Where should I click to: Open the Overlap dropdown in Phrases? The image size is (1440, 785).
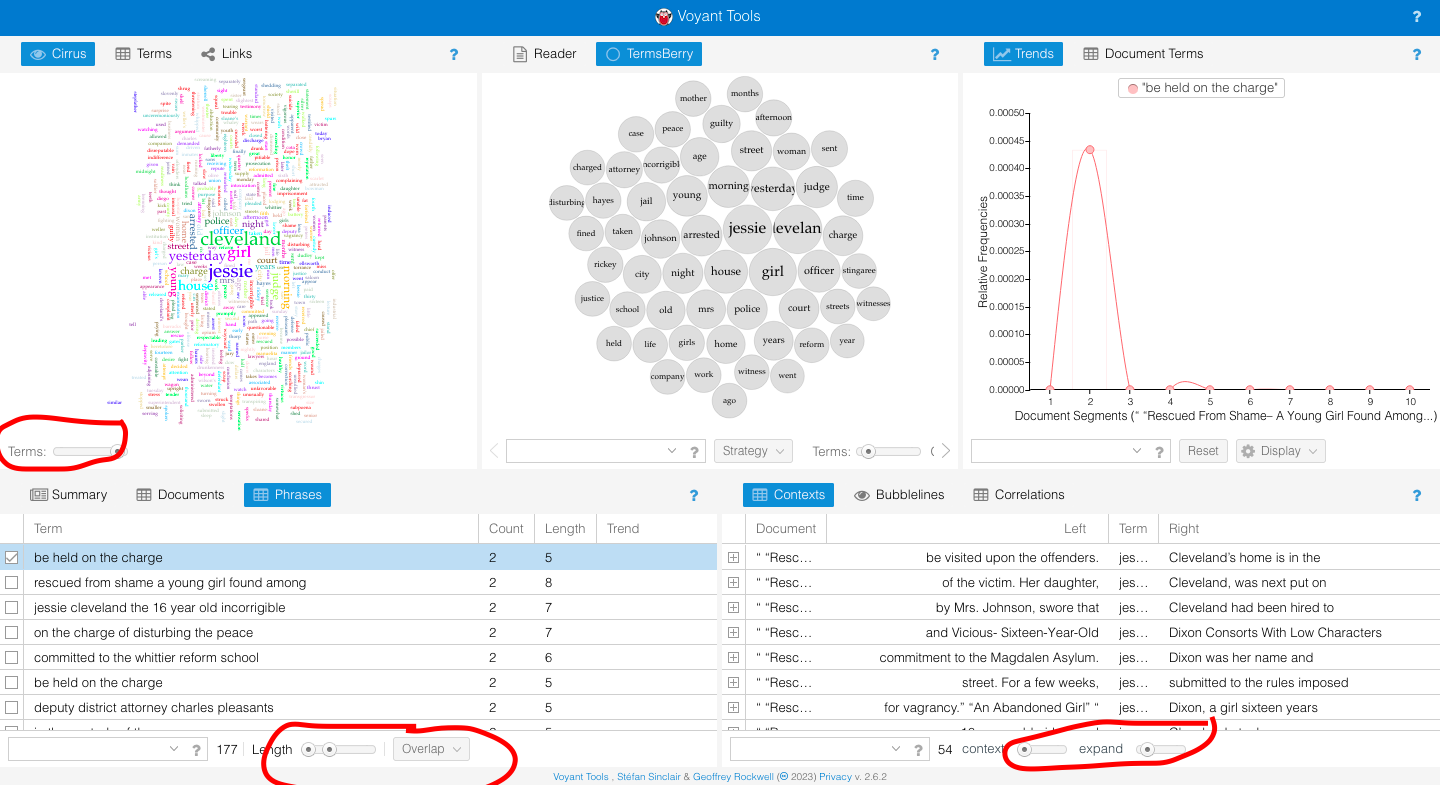coord(431,749)
